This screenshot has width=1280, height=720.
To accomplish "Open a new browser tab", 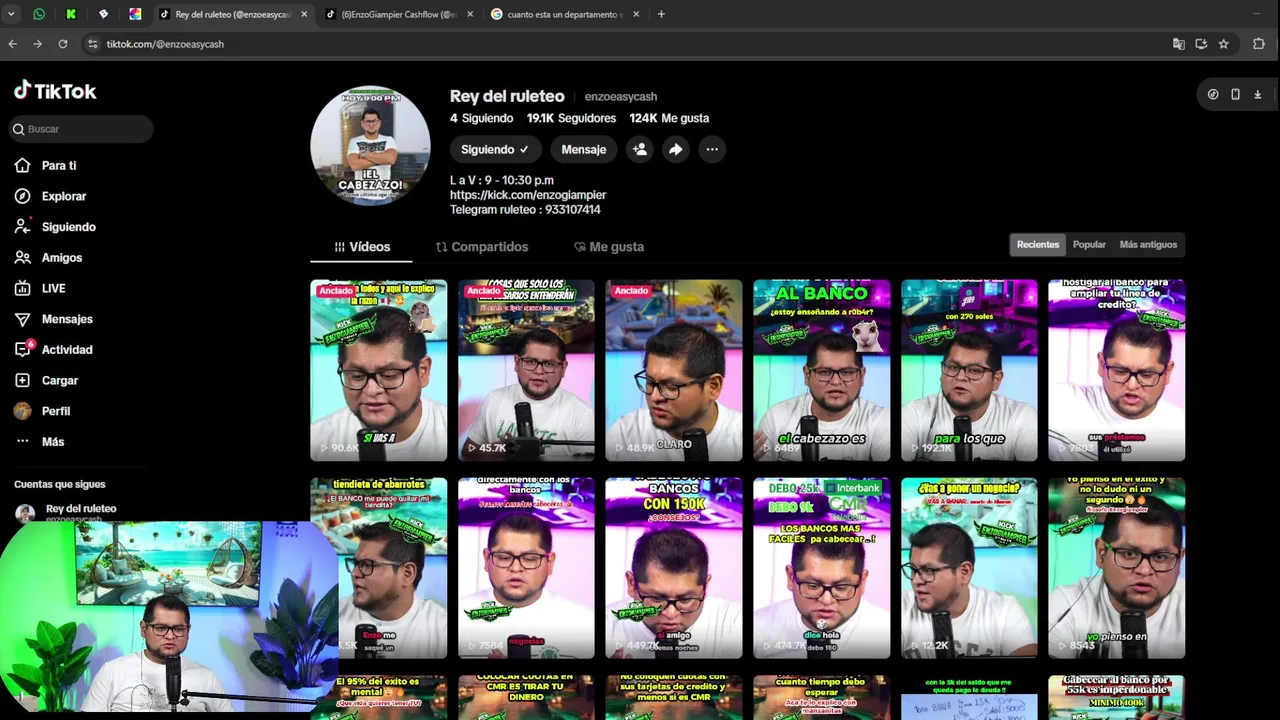I will (661, 14).
